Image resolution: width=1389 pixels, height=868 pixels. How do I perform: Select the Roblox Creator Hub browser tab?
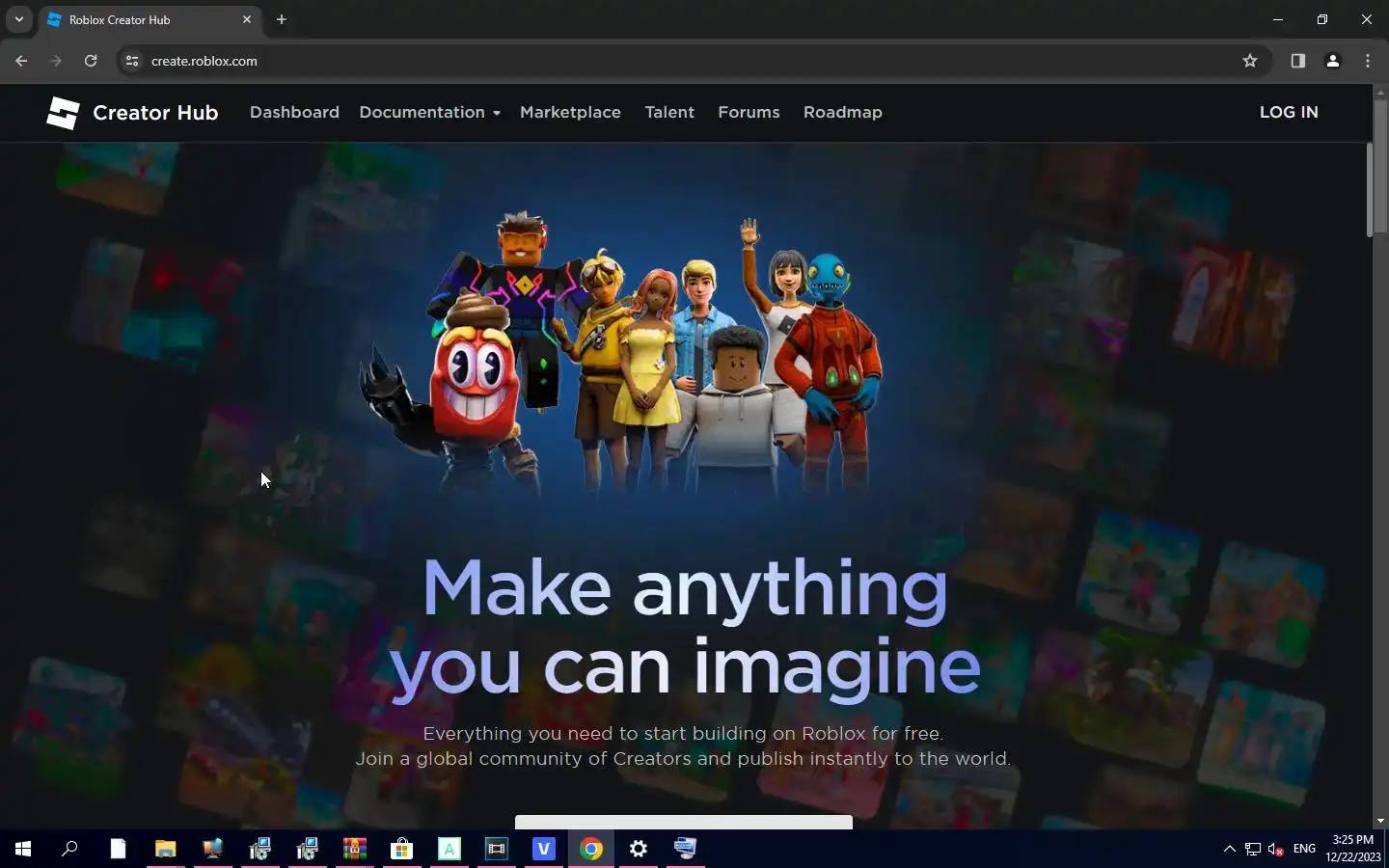click(x=150, y=19)
